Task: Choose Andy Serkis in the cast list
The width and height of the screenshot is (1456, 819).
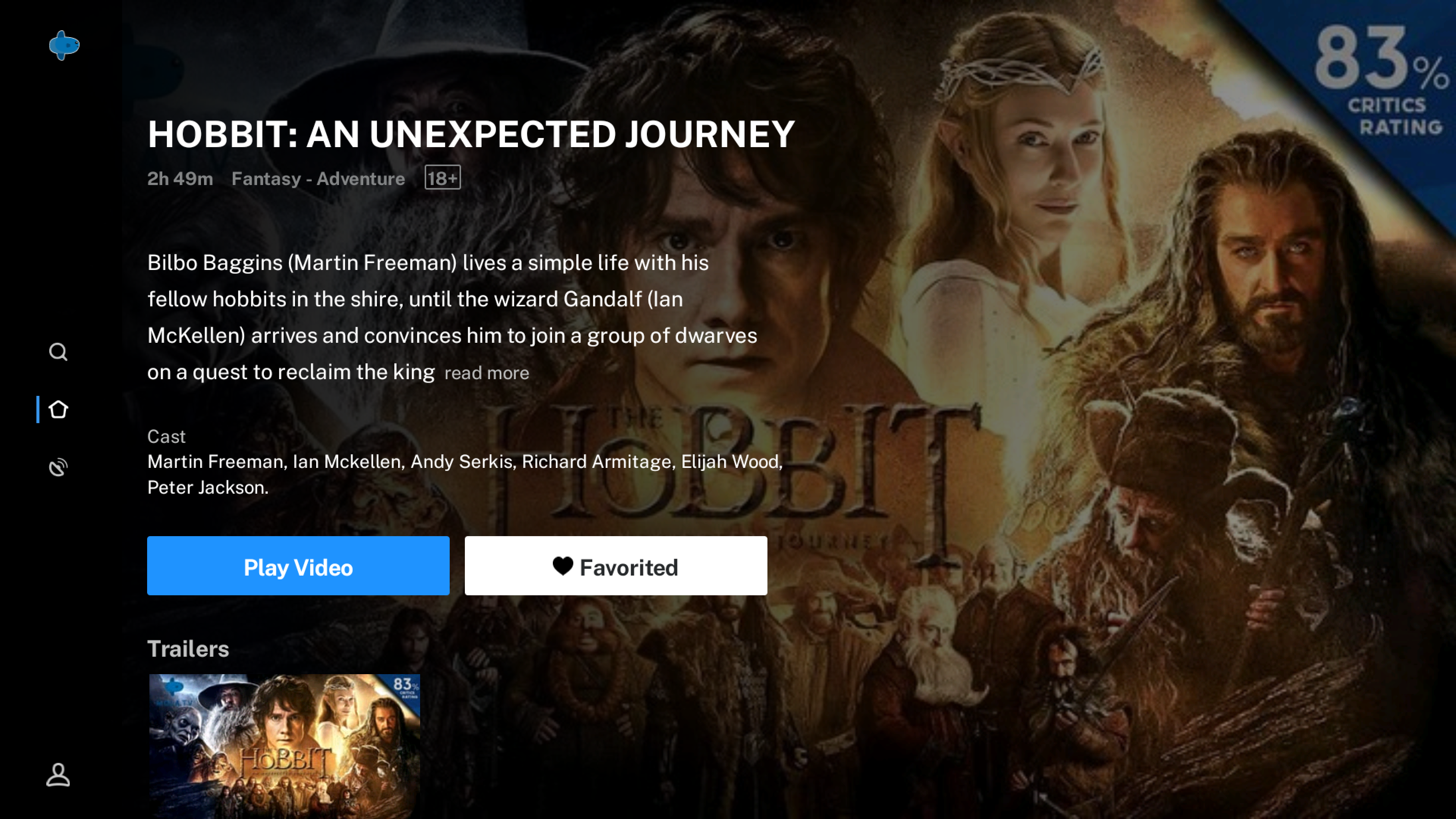Action: click(461, 462)
